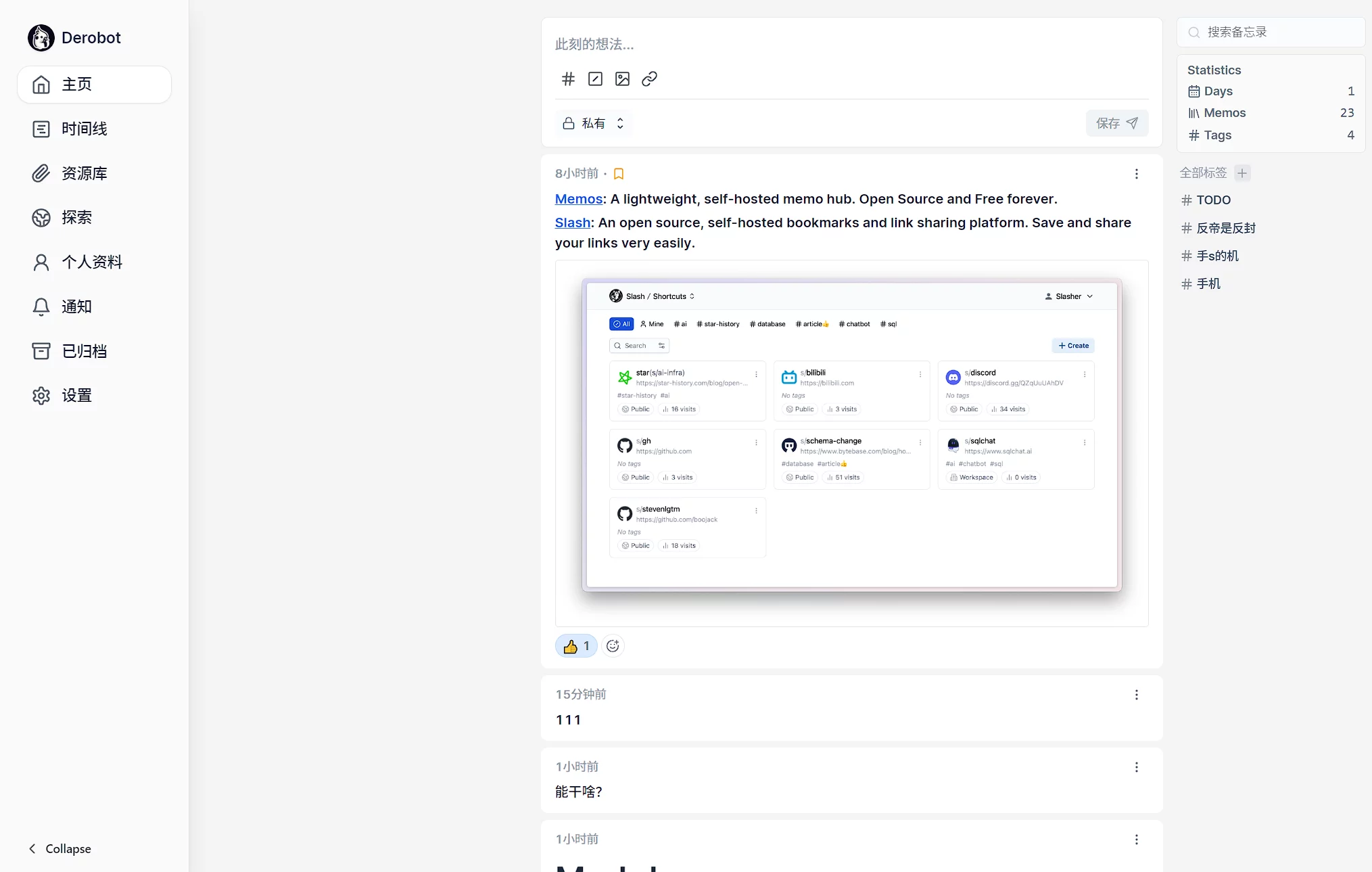Open 资源库 in the sidebar

84,173
